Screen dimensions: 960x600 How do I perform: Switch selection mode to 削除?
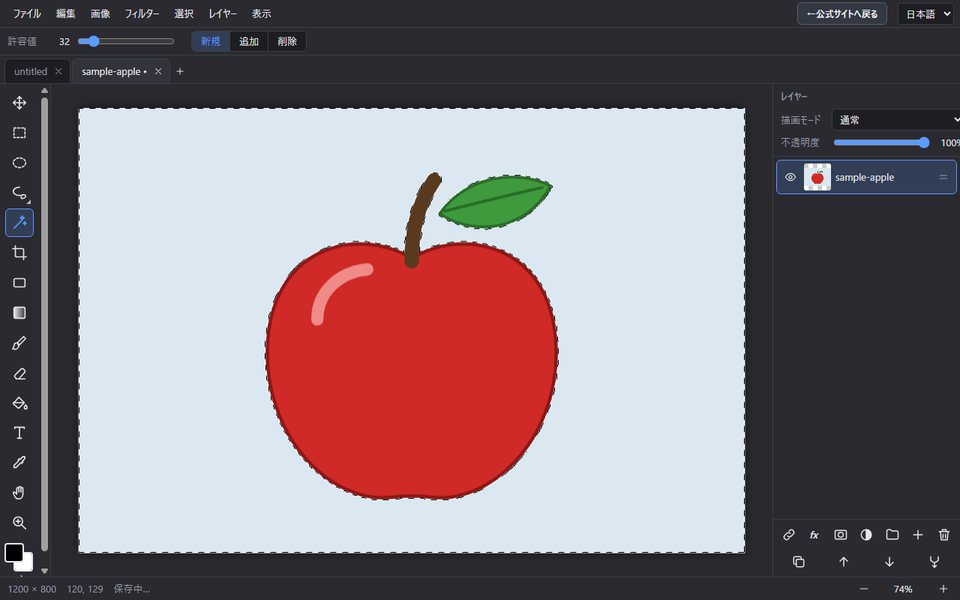[x=287, y=41]
